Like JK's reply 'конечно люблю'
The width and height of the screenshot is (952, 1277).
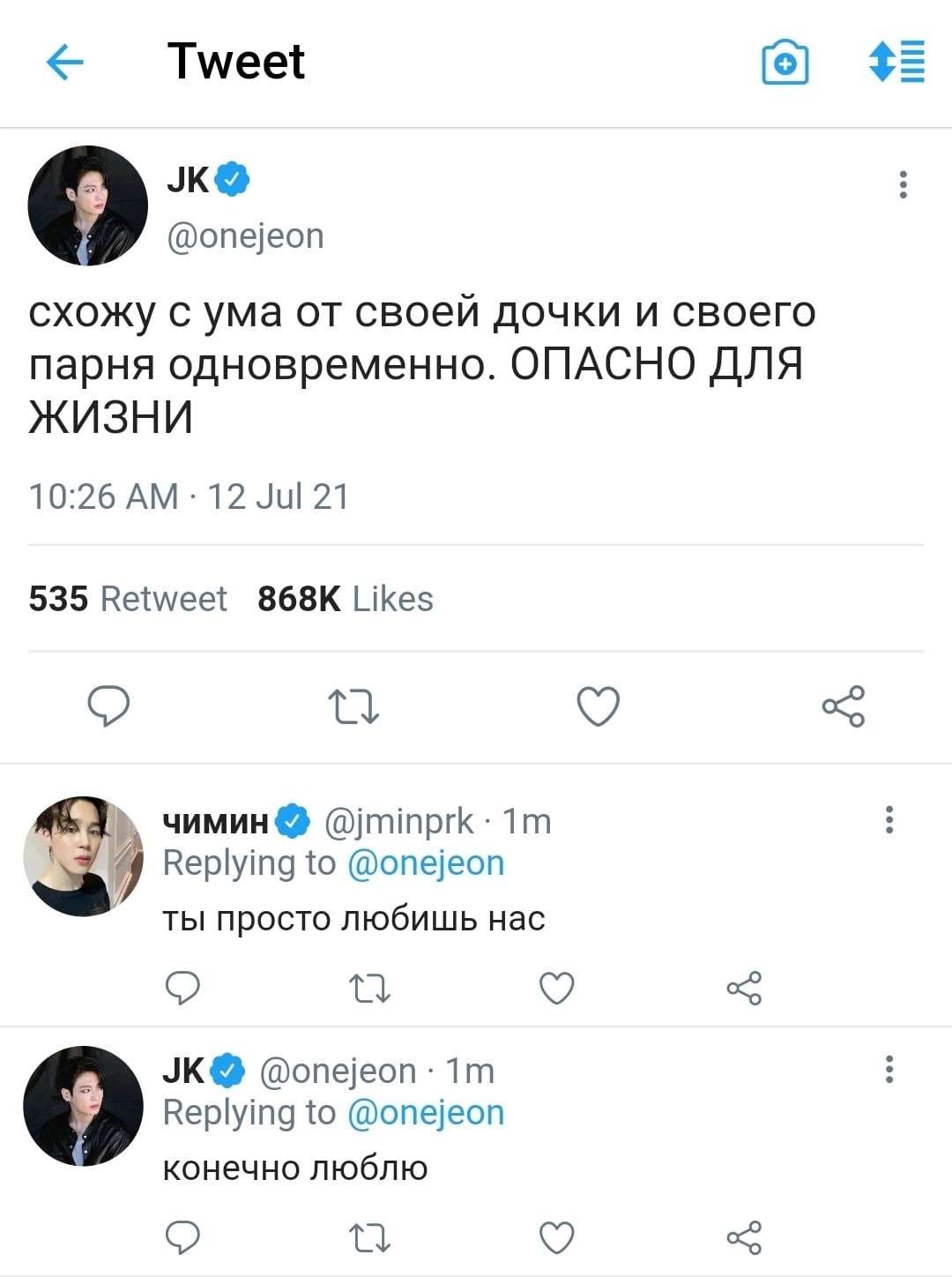(556, 1237)
